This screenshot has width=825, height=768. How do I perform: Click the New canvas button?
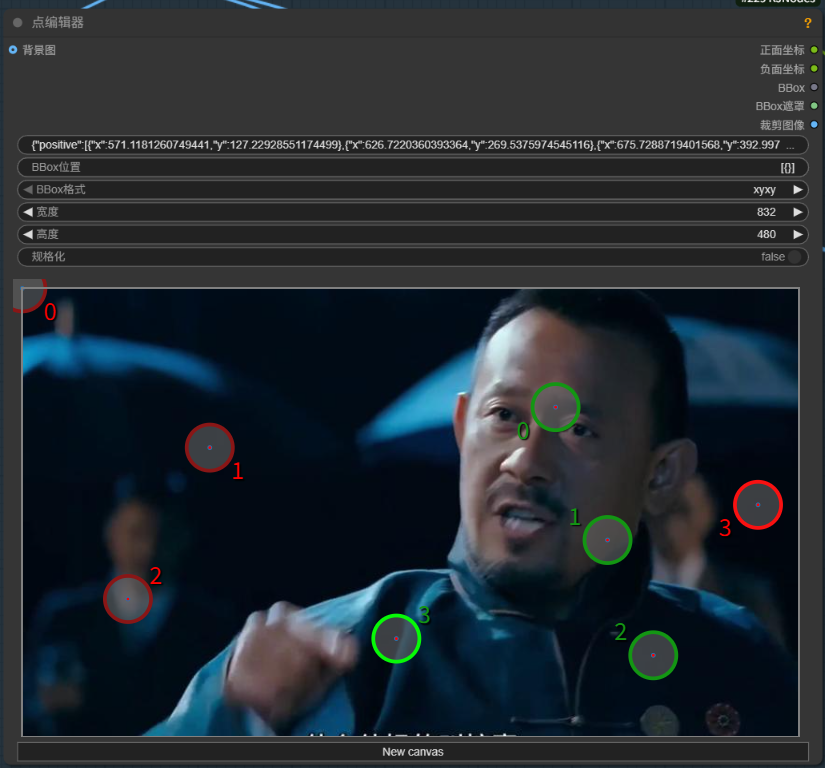coord(412,752)
